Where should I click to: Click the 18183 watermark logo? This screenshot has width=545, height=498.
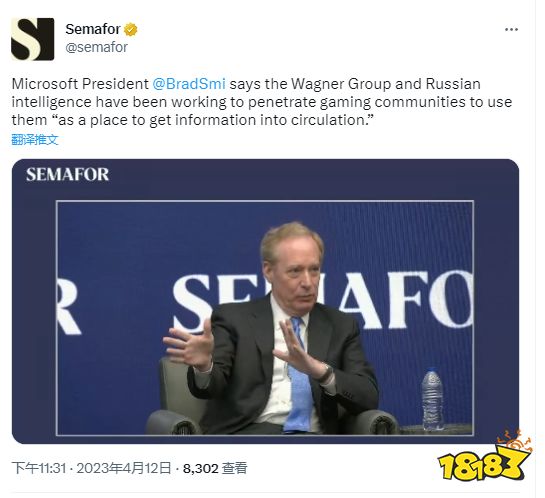click(x=484, y=455)
